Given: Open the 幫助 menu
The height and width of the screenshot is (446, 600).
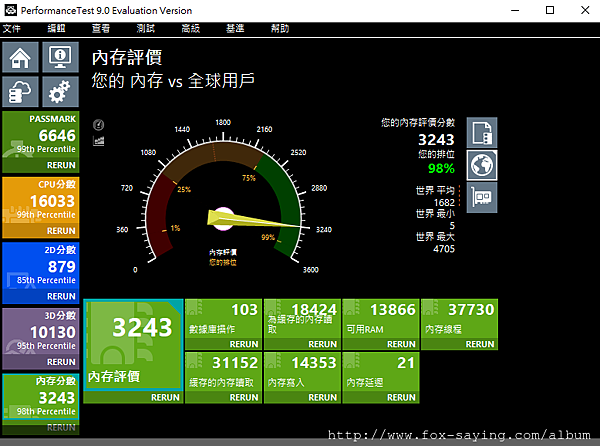Looking at the screenshot, I should [280, 29].
